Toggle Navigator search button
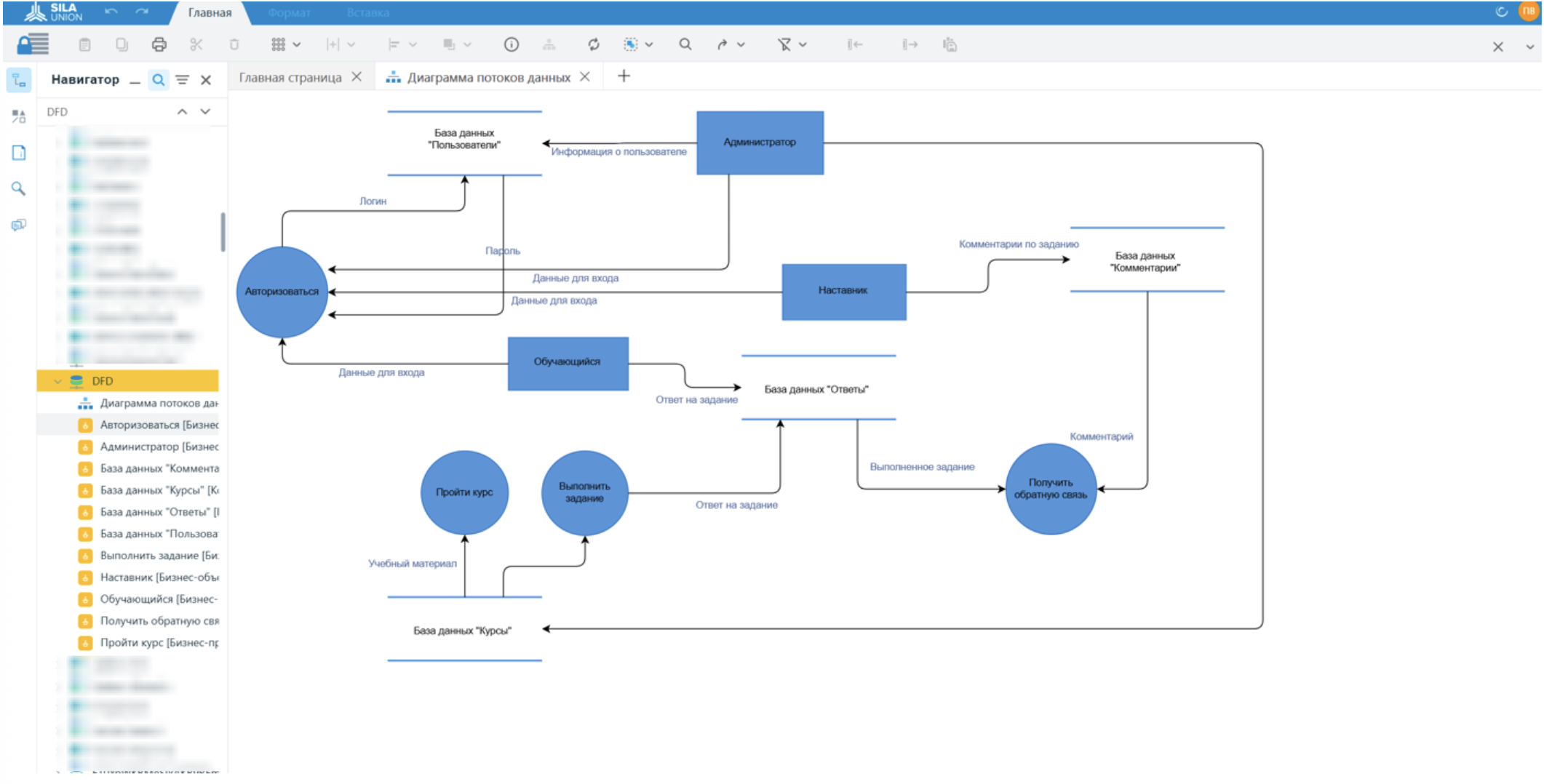 [158, 80]
